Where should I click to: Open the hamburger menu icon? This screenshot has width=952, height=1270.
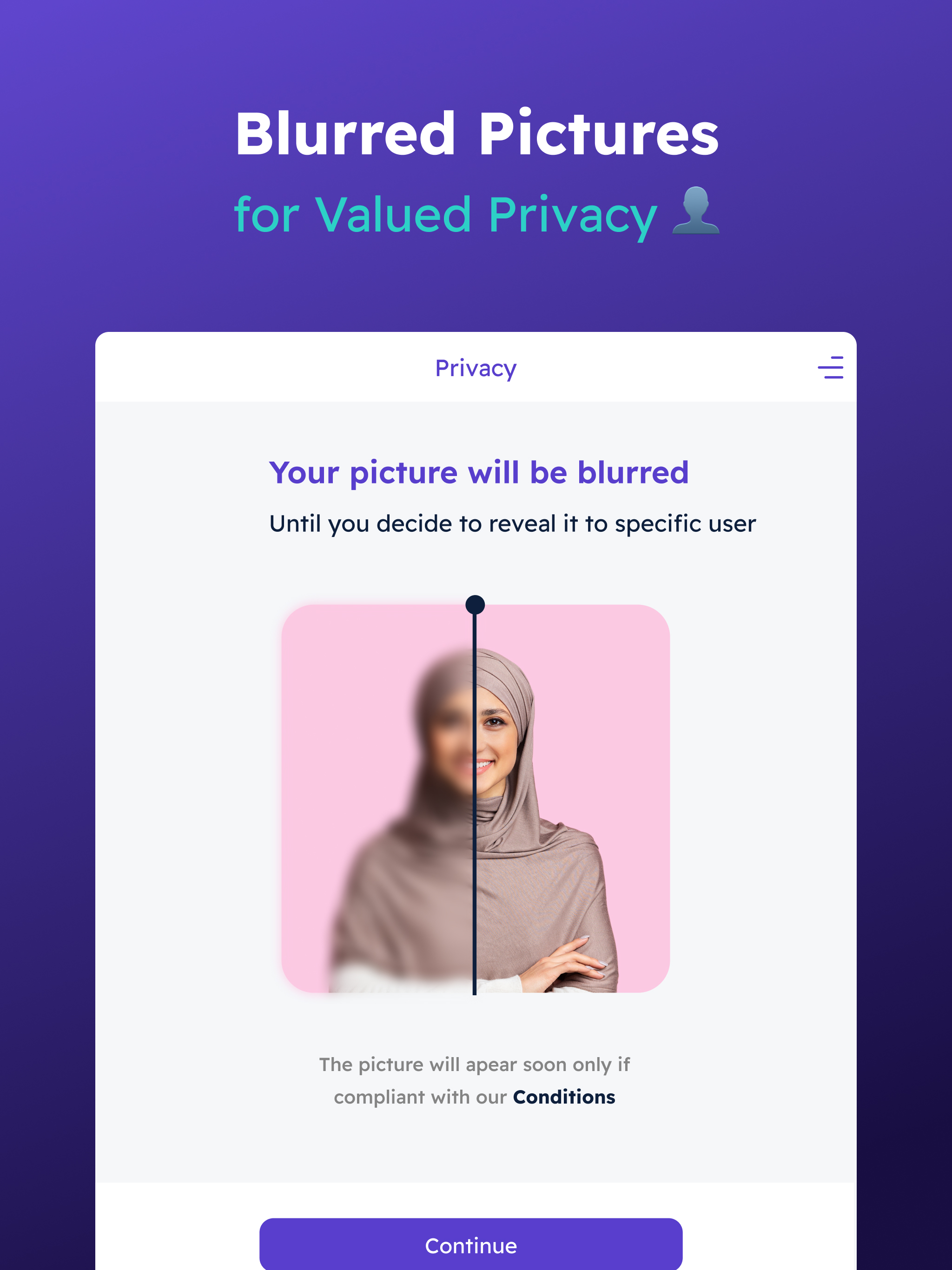830,367
